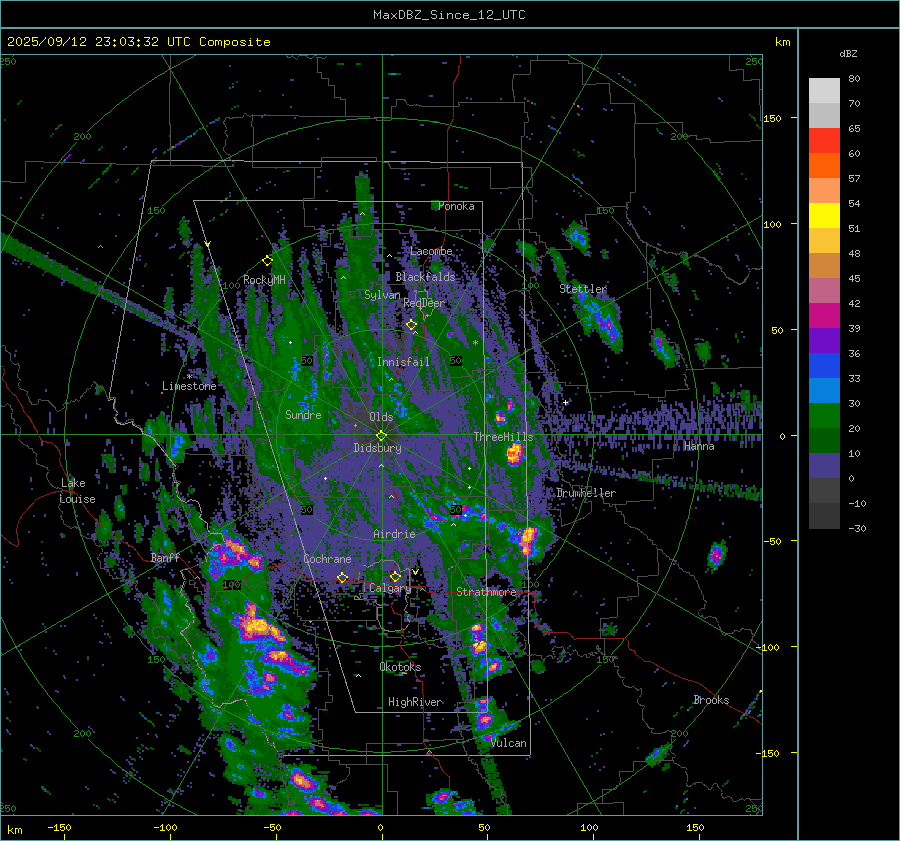Click the ThreeHills label
Image resolution: width=900 pixels, height=841 pixels.
pos(503,437)
